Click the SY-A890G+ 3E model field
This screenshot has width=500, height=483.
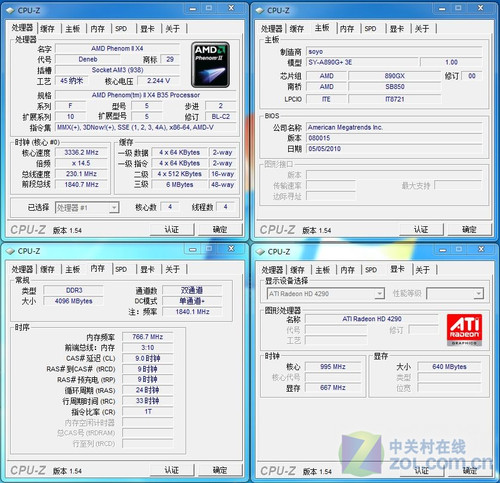(x=362, y=62)
